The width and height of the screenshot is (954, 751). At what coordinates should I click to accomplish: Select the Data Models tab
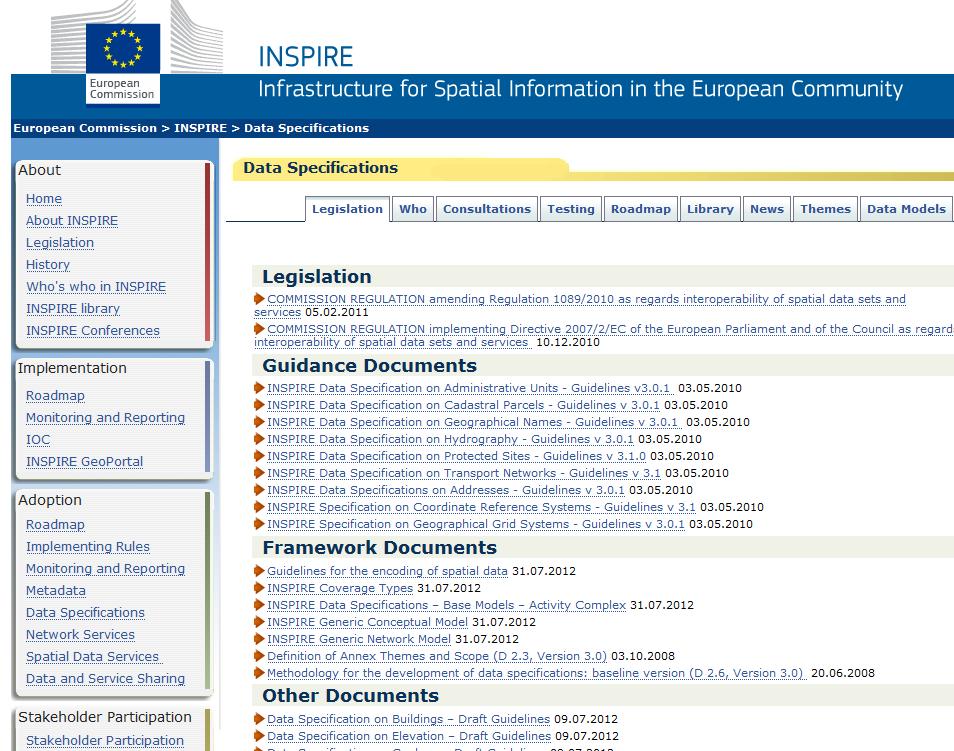[x=906, y=209]
